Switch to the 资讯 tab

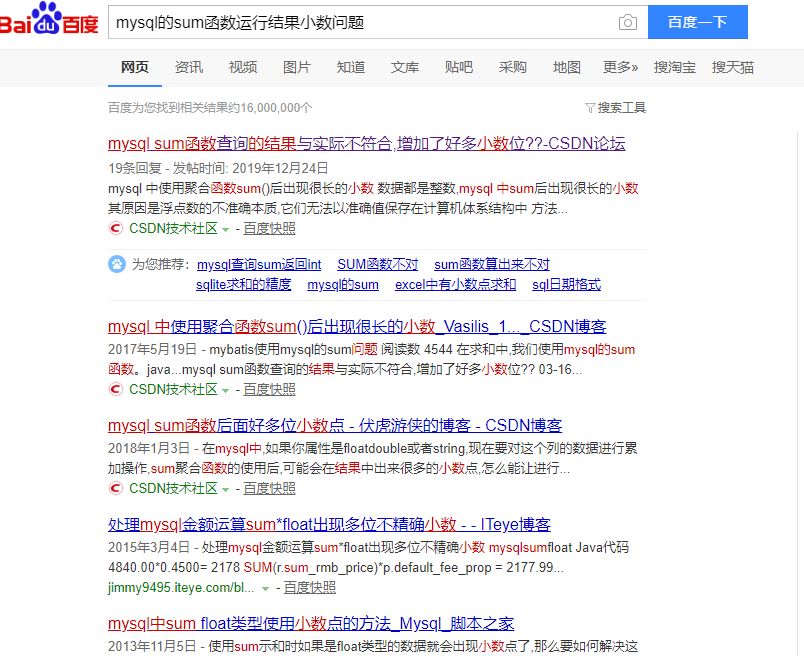(189, 67)
